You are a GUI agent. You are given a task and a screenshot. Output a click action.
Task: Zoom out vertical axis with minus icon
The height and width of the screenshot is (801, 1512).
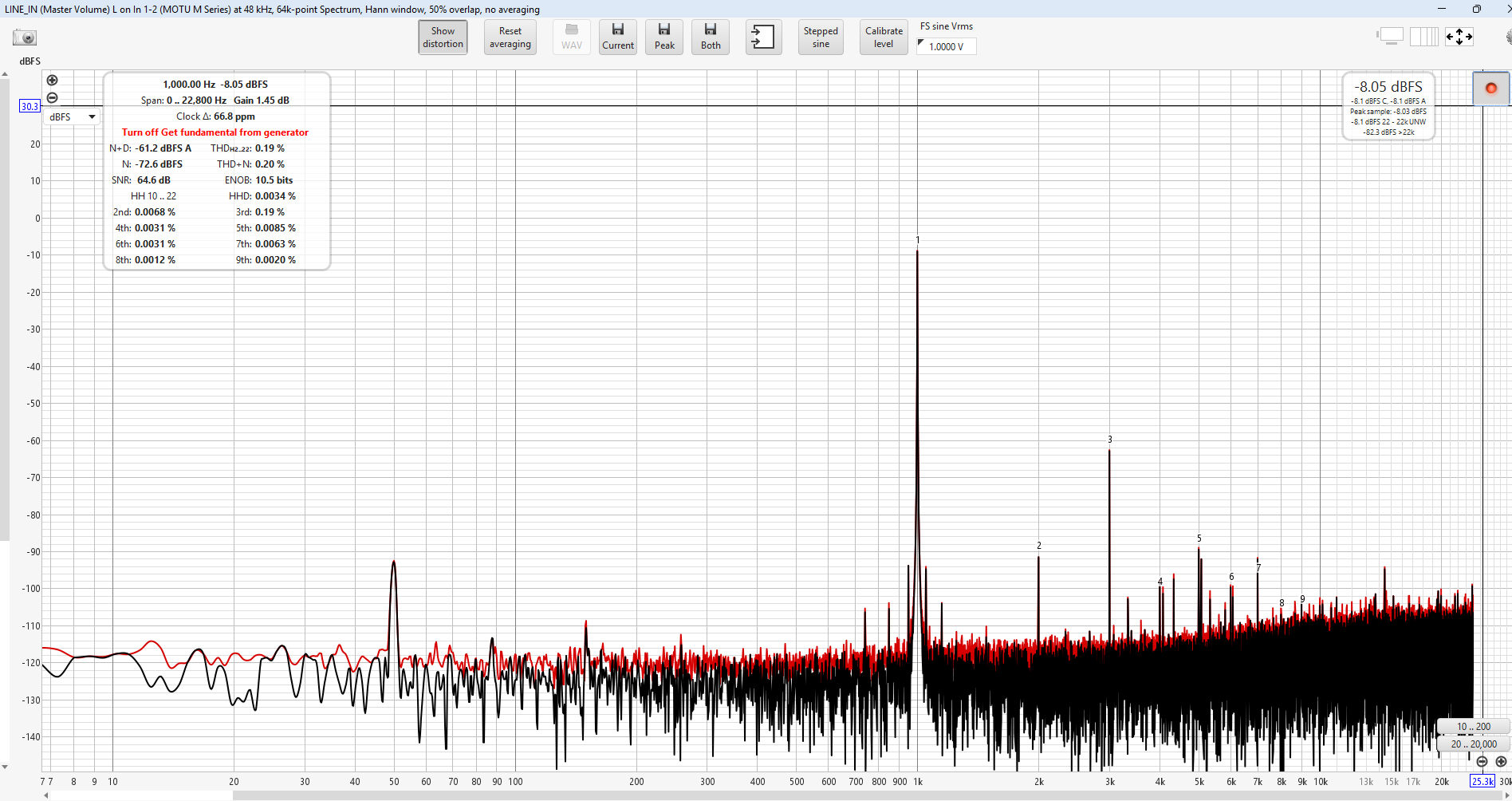click(x=53, y=98)
